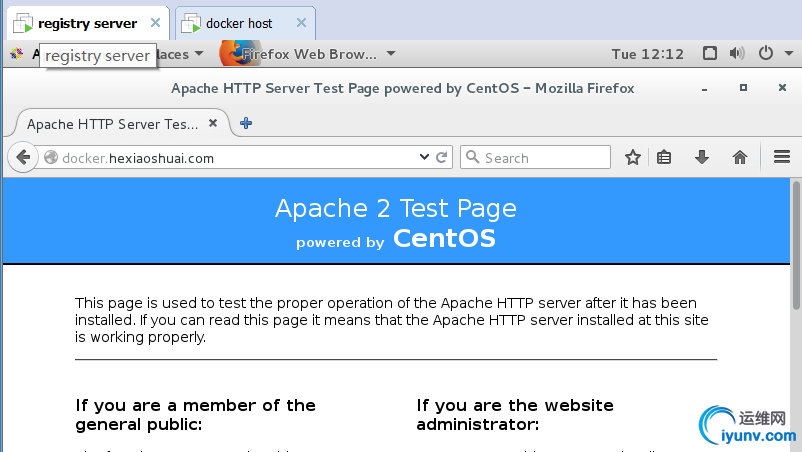Bookmark this page with the star icon
Image resolution: width=802 pixels, height=452 pixels.
(633, 157)
